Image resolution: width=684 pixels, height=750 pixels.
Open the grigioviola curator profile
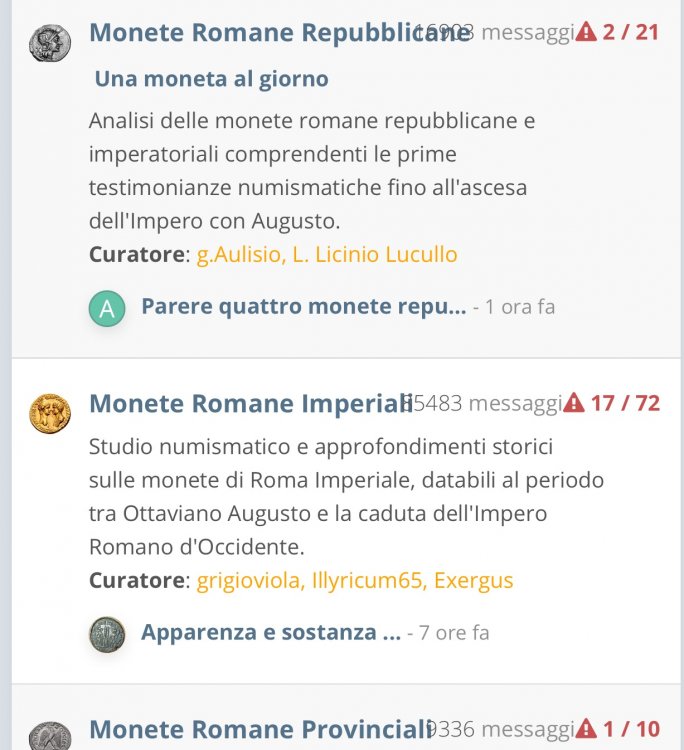click(x=248, y=581)
